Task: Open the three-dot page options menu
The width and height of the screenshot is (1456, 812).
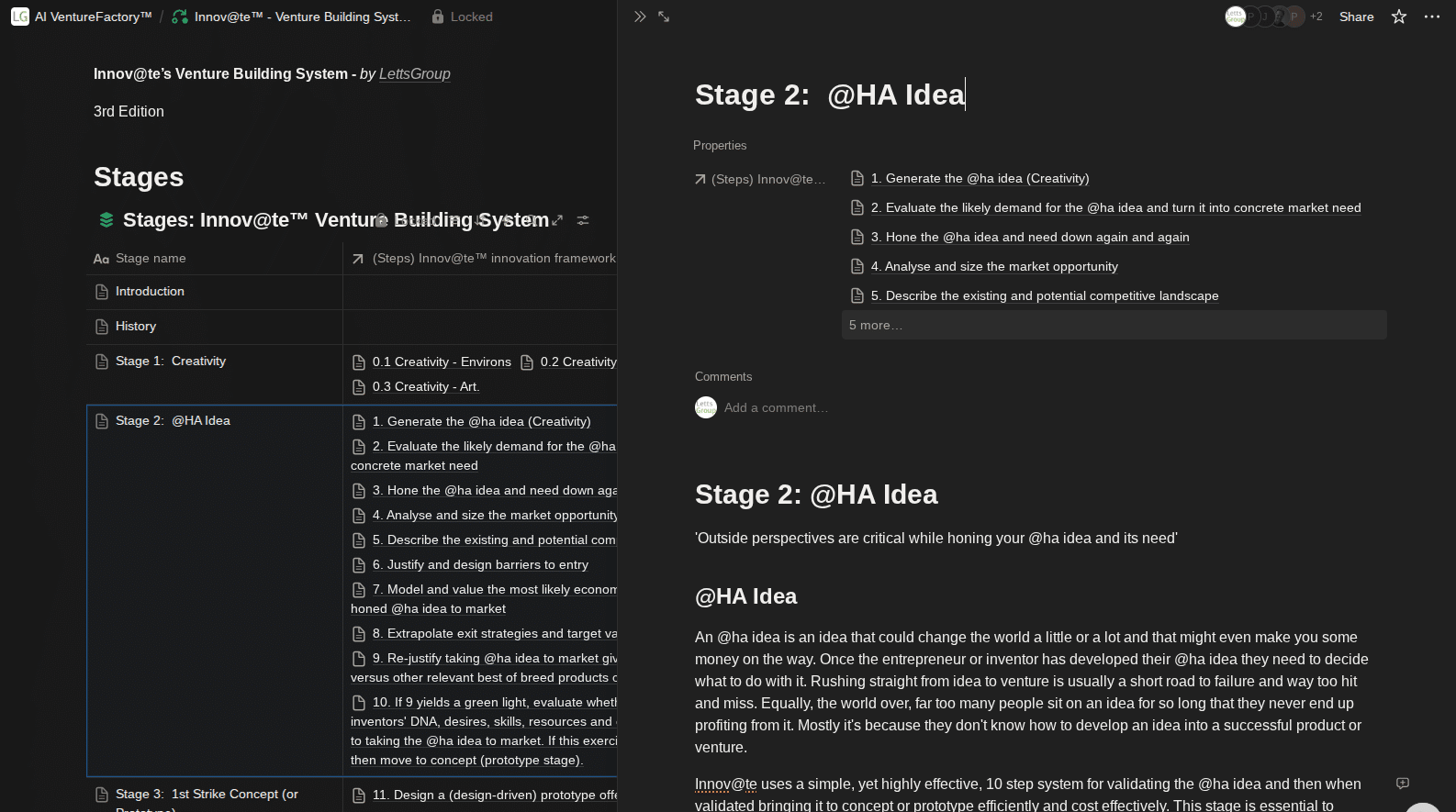Action: [1432, 17]
